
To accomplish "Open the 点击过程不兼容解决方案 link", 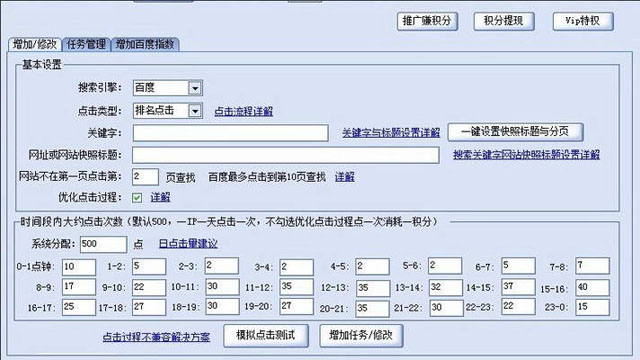I will 156,337.
